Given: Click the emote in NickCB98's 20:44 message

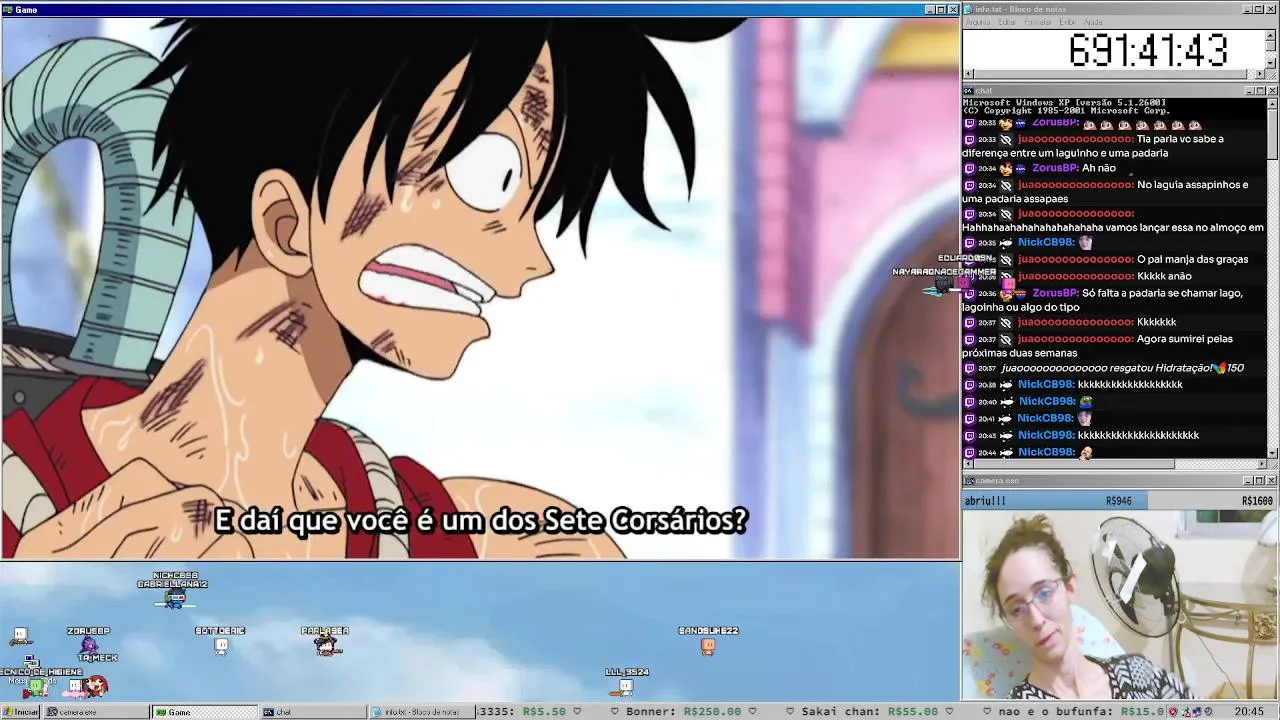Looking at the screenshot, I should (1086, 452).
